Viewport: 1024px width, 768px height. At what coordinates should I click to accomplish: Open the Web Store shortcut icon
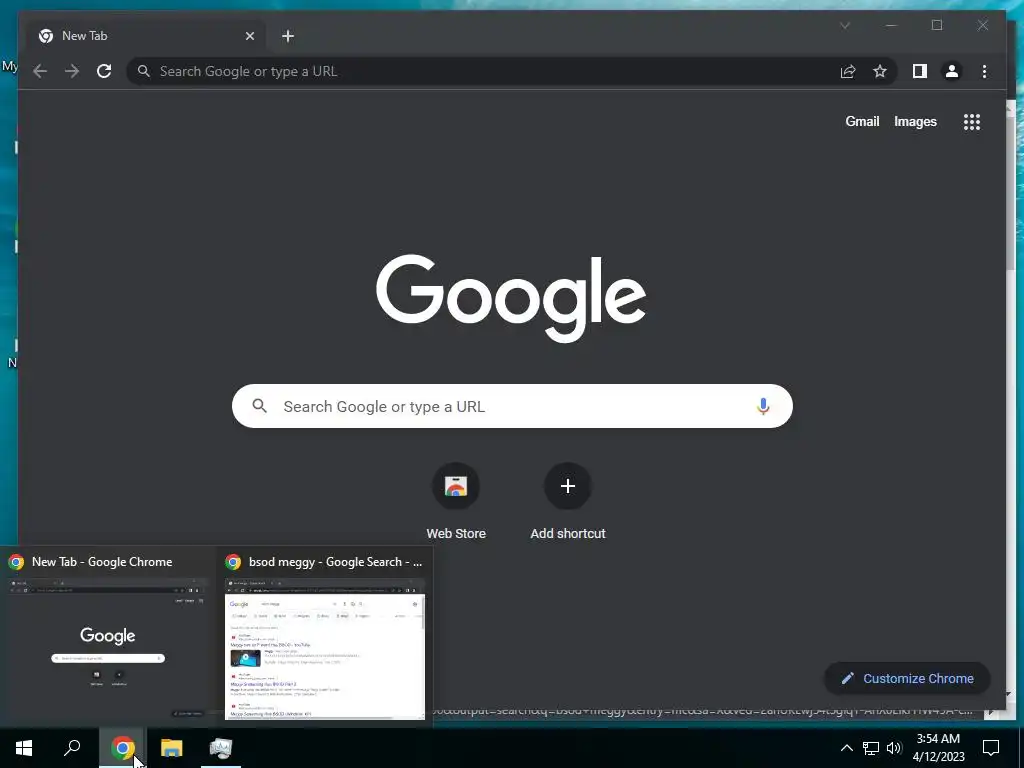[456, 486]
